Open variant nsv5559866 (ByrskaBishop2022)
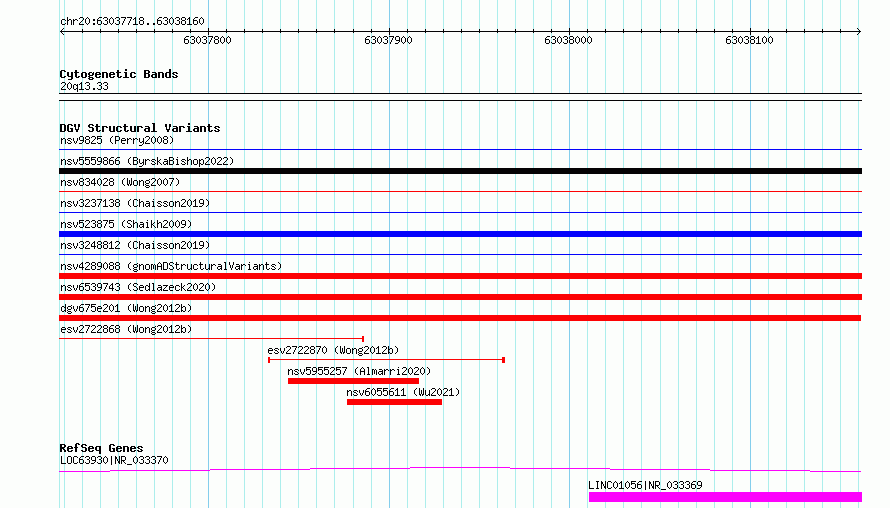 [147, 161]
